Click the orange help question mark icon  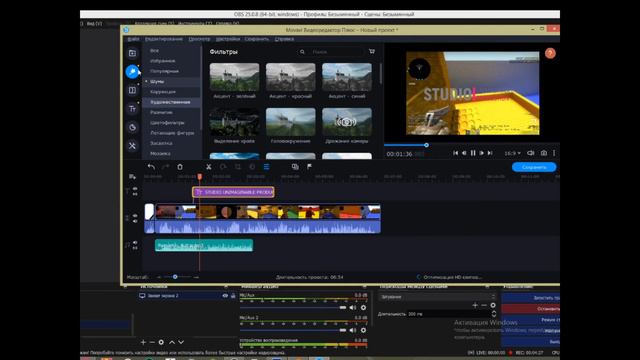tap(550, 53)
